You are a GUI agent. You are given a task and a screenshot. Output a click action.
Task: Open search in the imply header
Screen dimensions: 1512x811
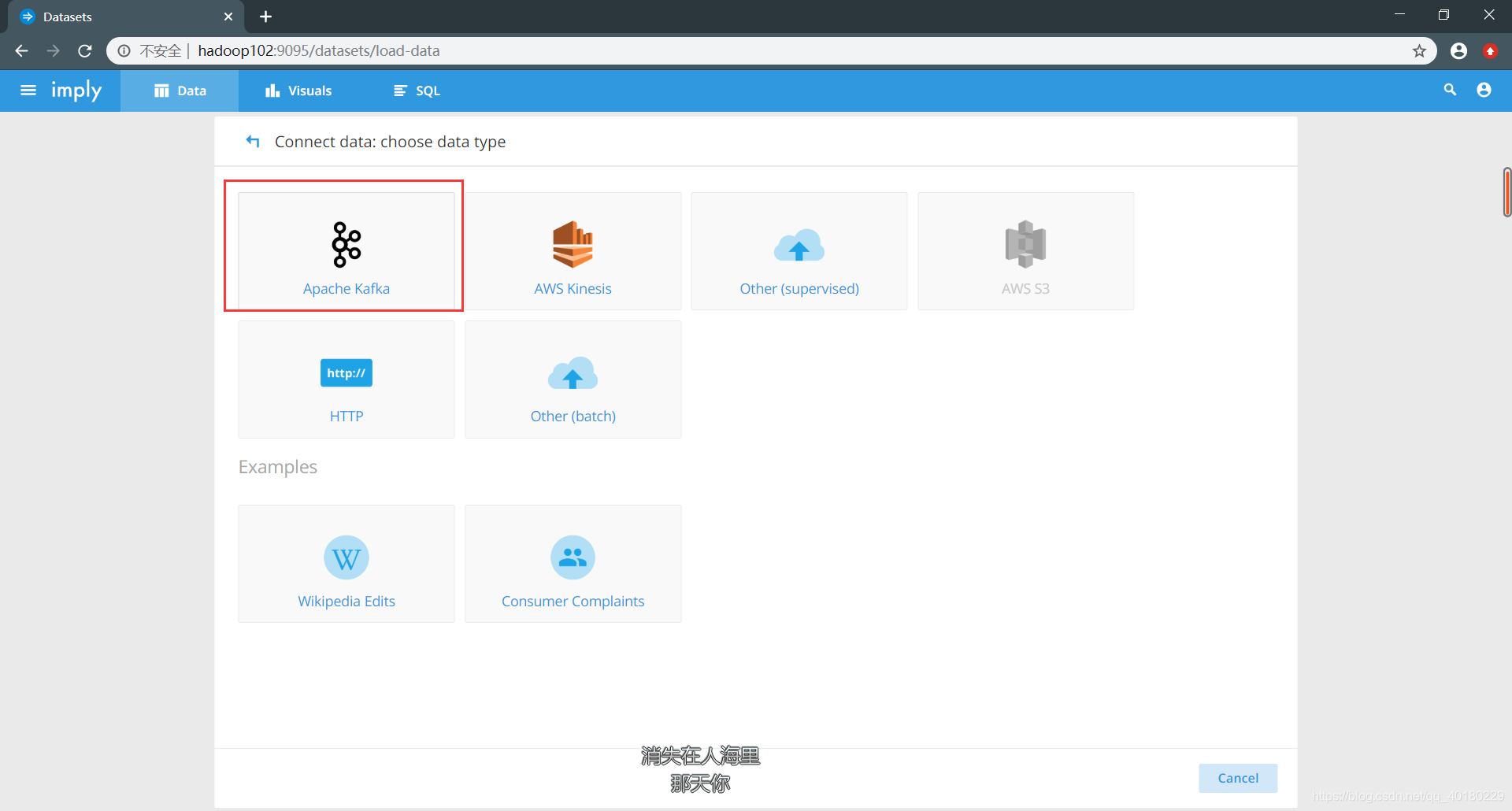[1450, 90]
